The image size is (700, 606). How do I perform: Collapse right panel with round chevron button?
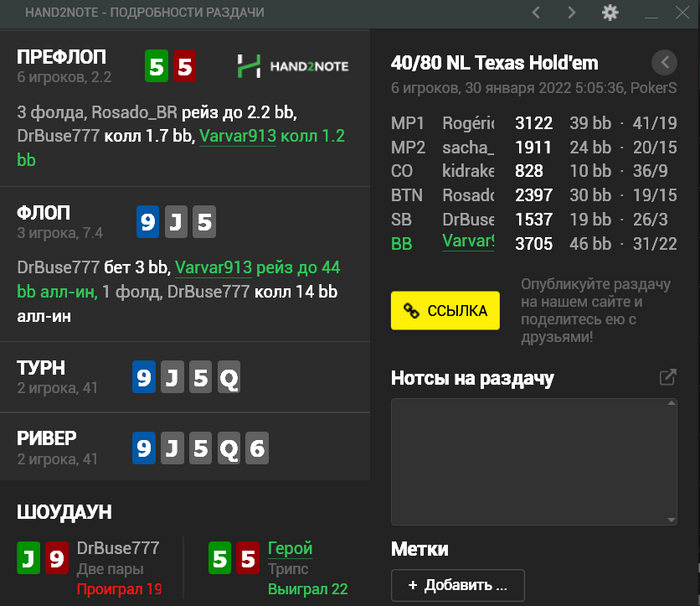[x=664, y=63]
